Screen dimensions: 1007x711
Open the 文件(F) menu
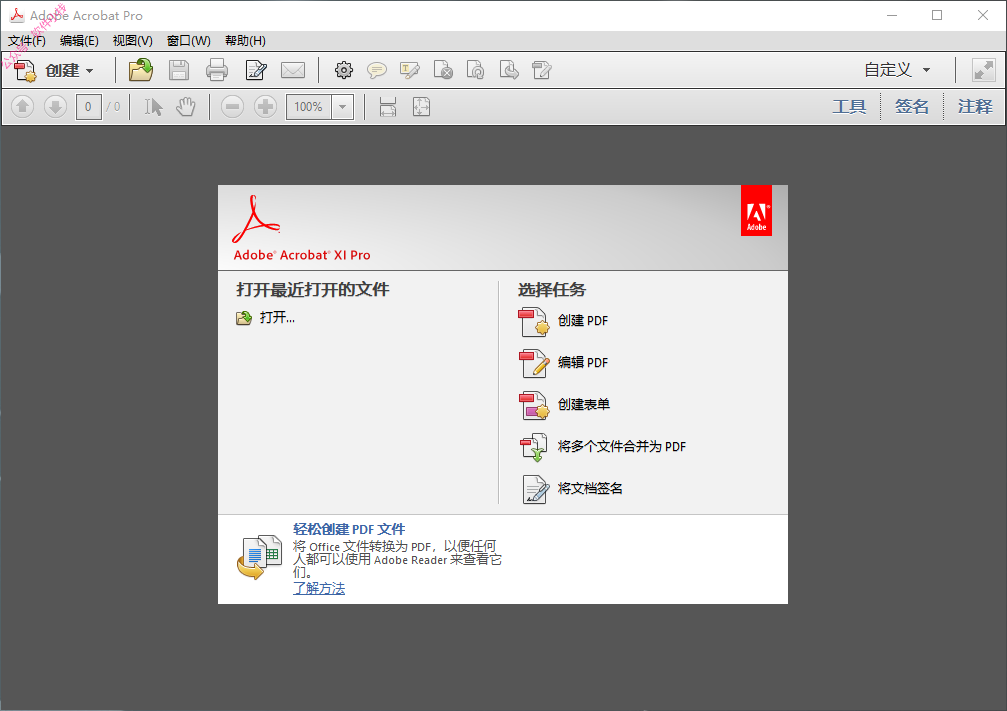(27, 40)
